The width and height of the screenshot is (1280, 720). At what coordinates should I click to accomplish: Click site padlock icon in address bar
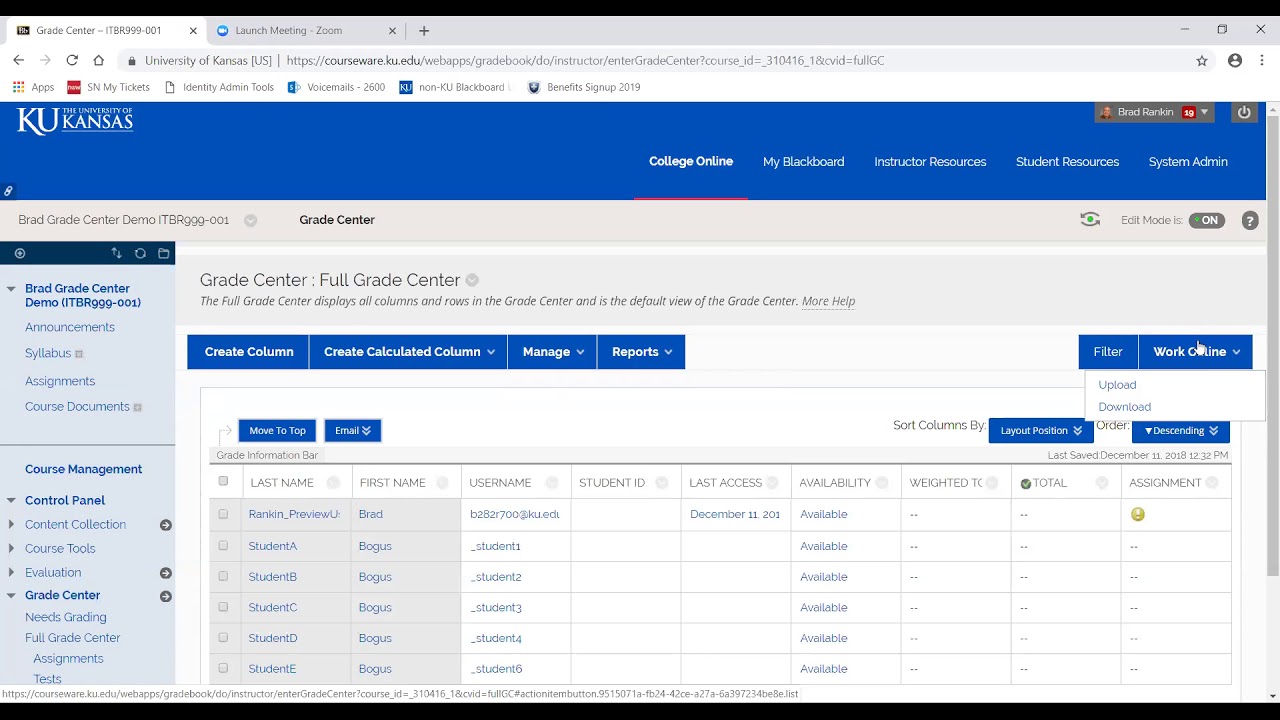pos(131,60)
